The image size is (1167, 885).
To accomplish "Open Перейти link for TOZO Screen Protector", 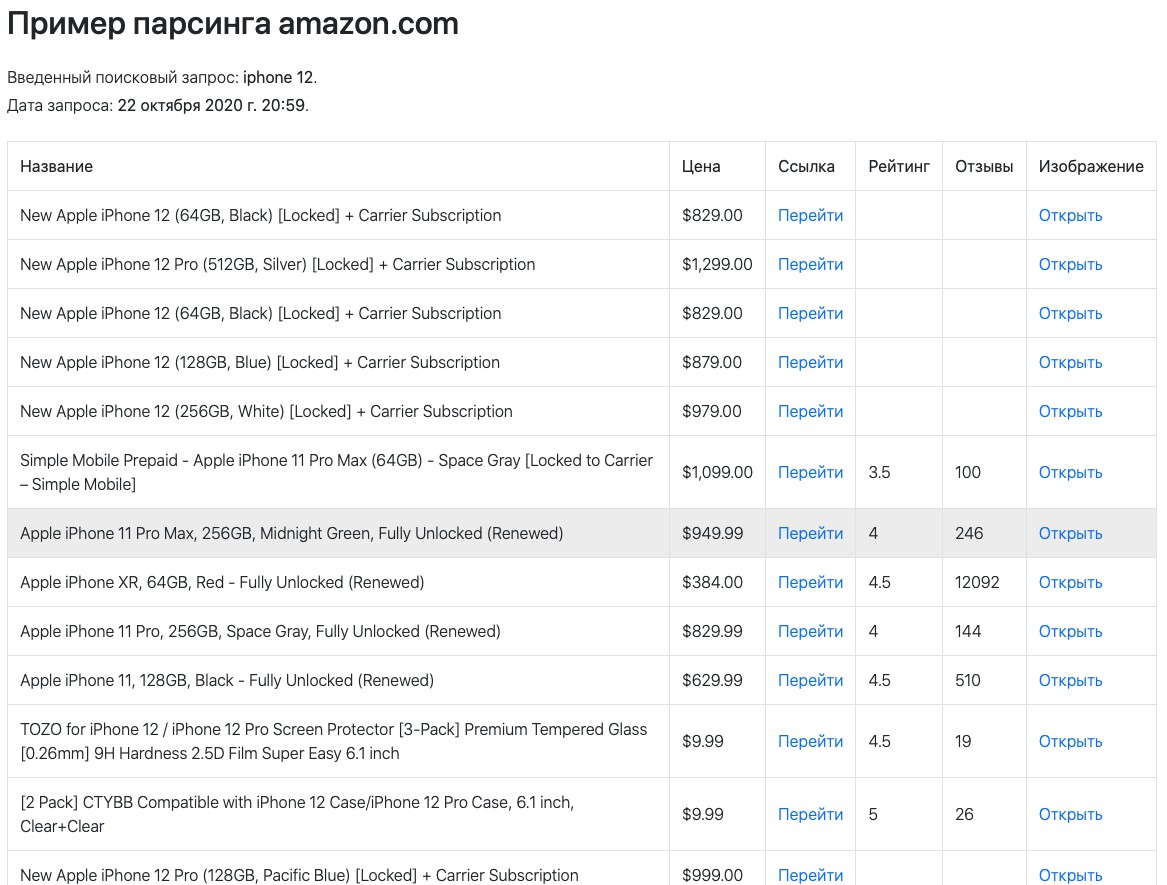I will pos(810,742).
